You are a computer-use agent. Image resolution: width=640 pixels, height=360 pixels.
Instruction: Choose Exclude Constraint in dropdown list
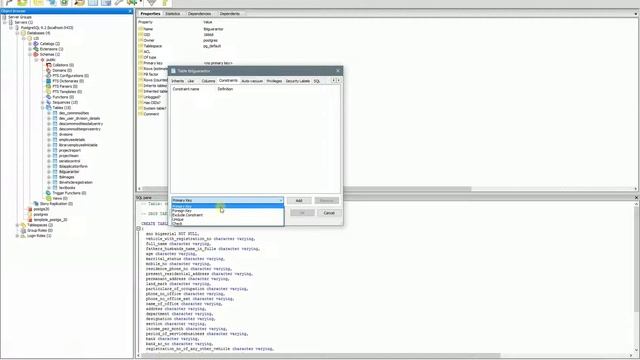227,215
